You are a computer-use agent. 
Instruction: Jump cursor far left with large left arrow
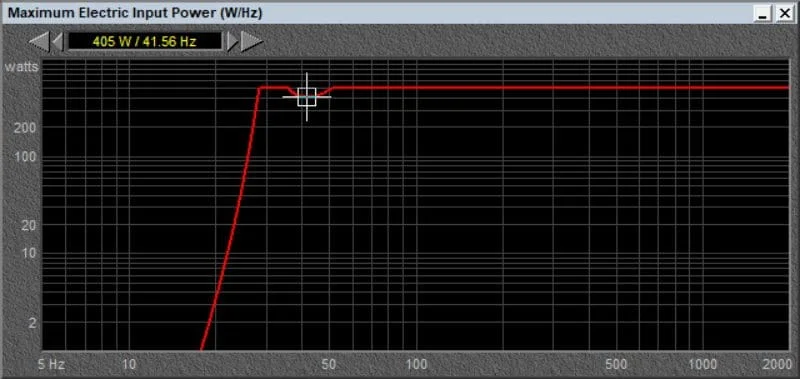pyautogui.click(x=39, y=42)
